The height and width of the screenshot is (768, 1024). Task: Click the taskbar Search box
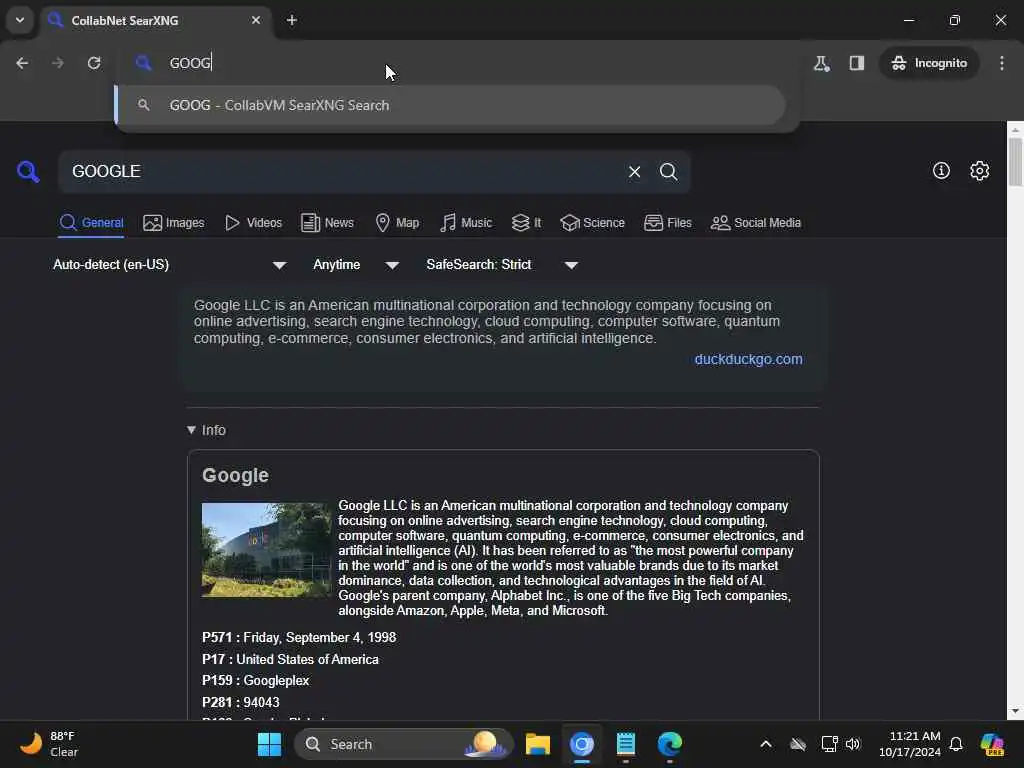[x=404, y=744]
